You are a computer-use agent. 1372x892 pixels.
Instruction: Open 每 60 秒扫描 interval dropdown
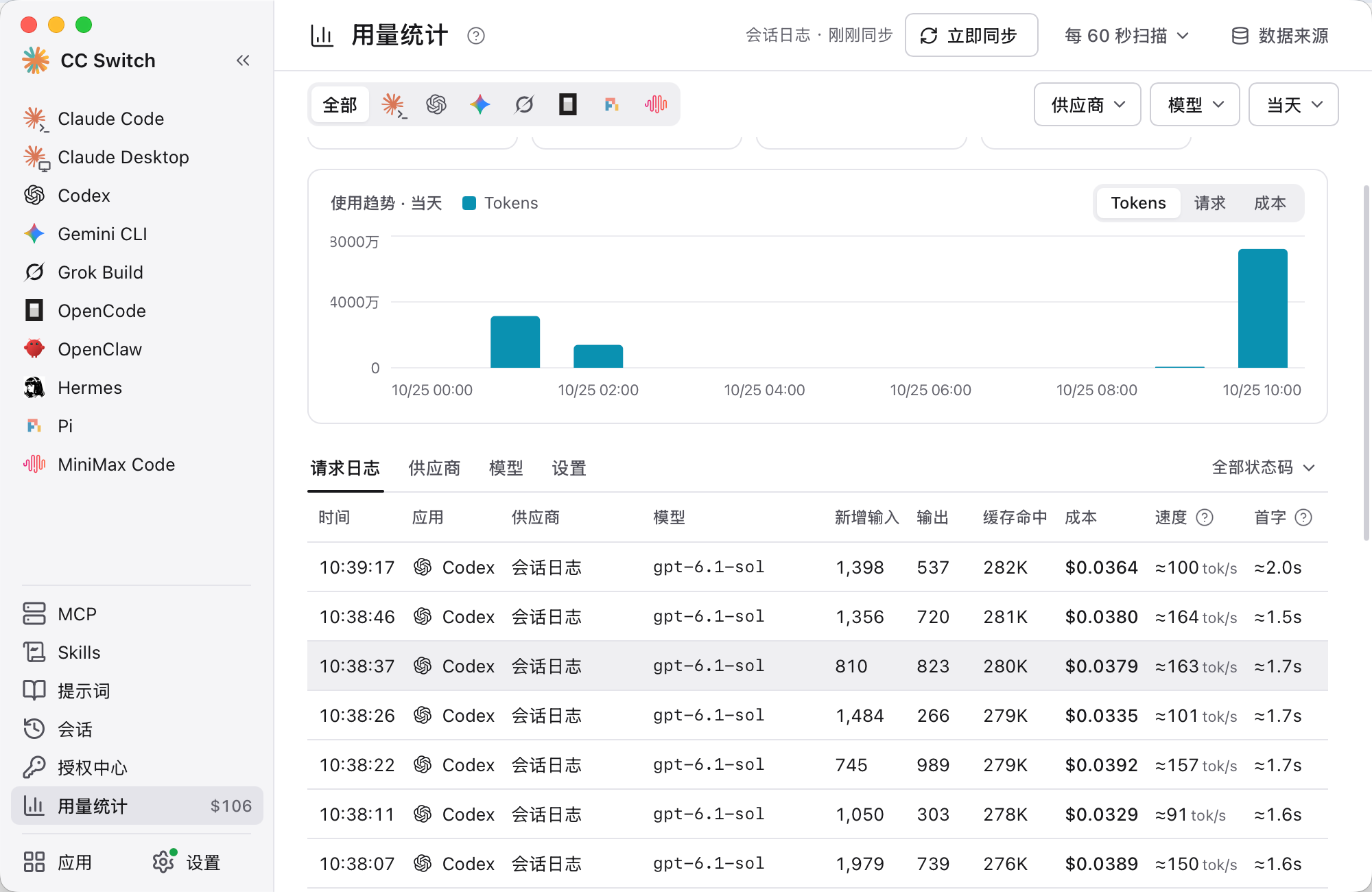click(1126, 36)
